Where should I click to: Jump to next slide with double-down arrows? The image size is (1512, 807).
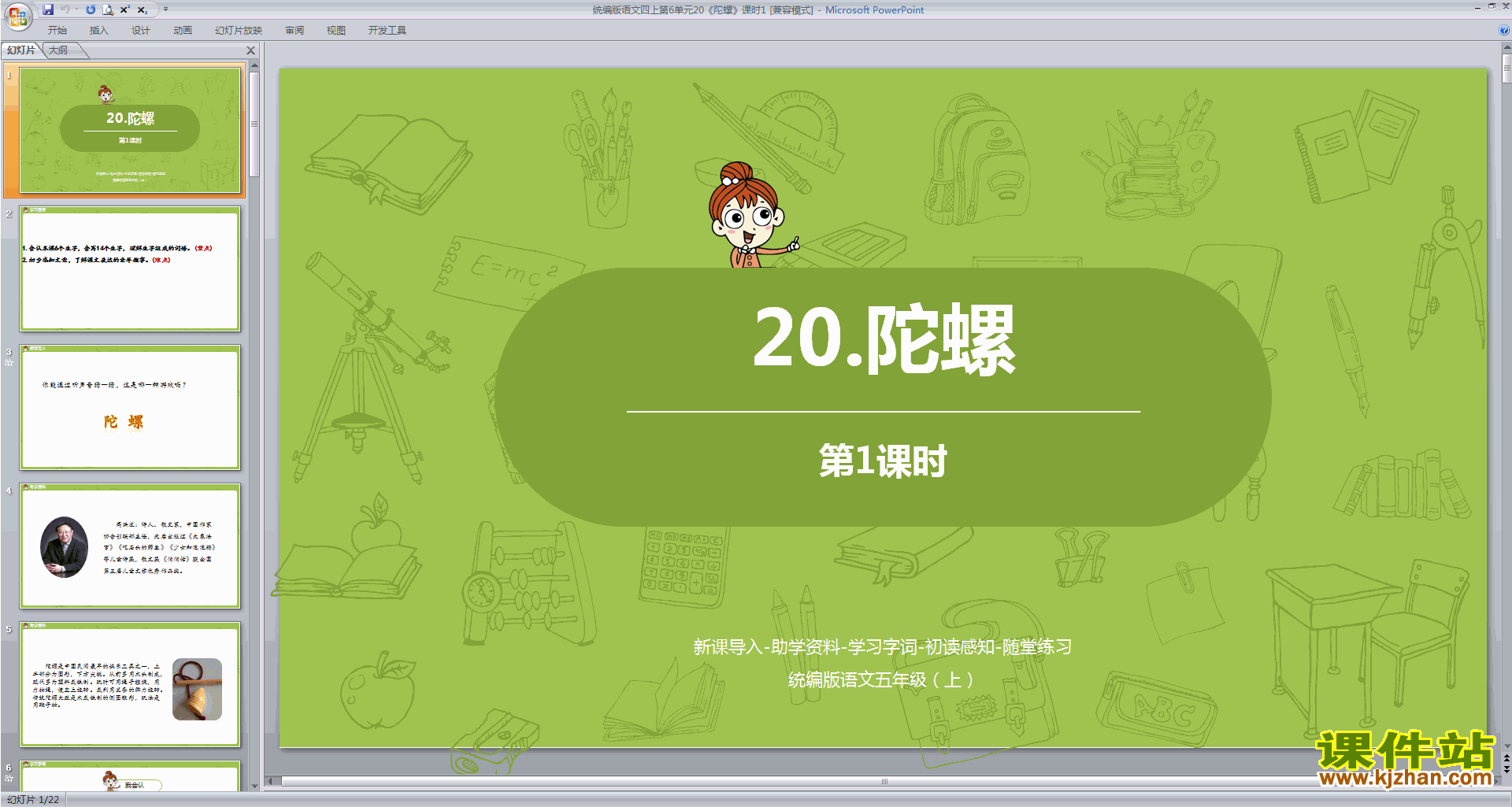[x=1506, y=769]
